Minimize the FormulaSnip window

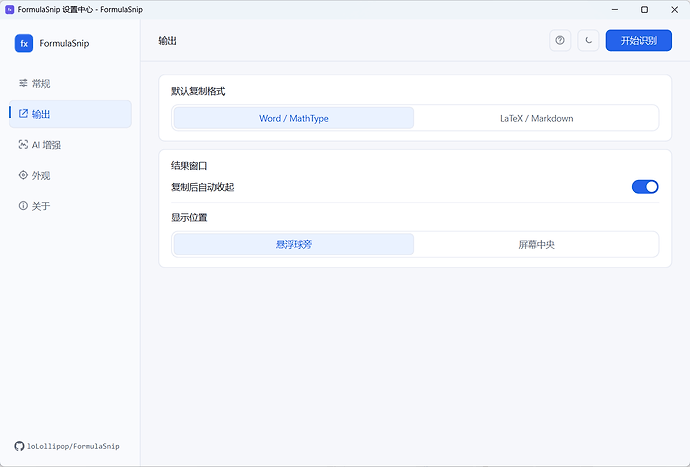click(x=615, y=9)
